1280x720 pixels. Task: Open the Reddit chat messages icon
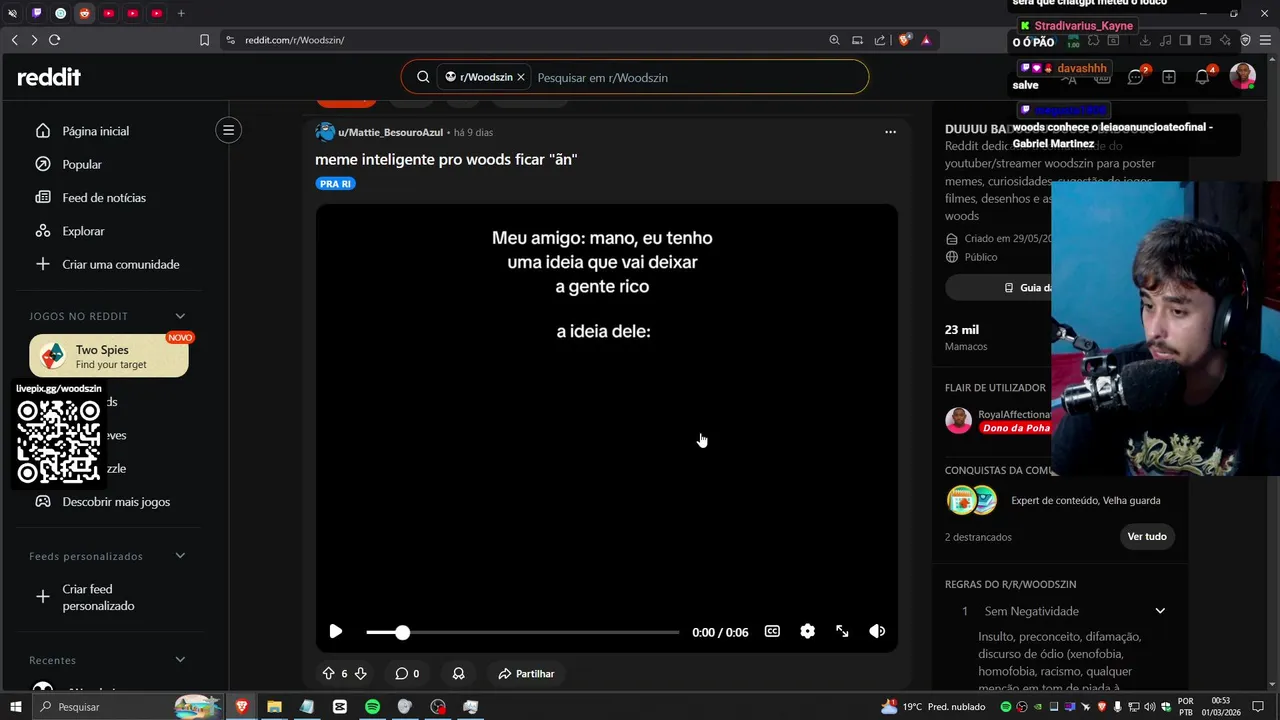click(1135, 77)
